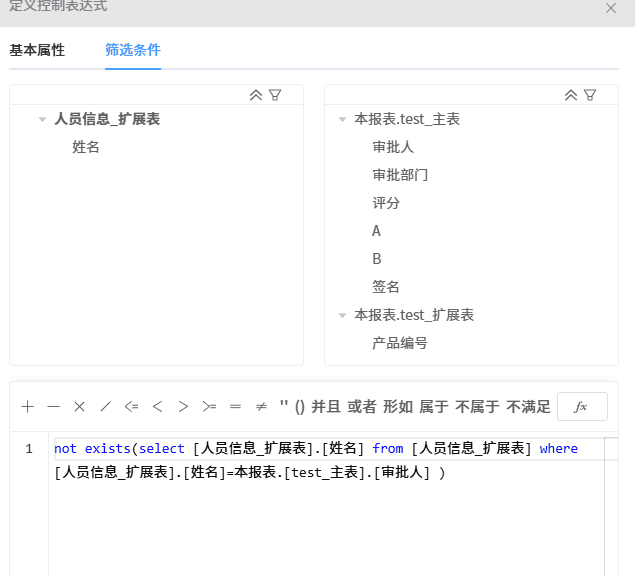
Task: Open filter icon in the right field panel
Action: (590, 95)
